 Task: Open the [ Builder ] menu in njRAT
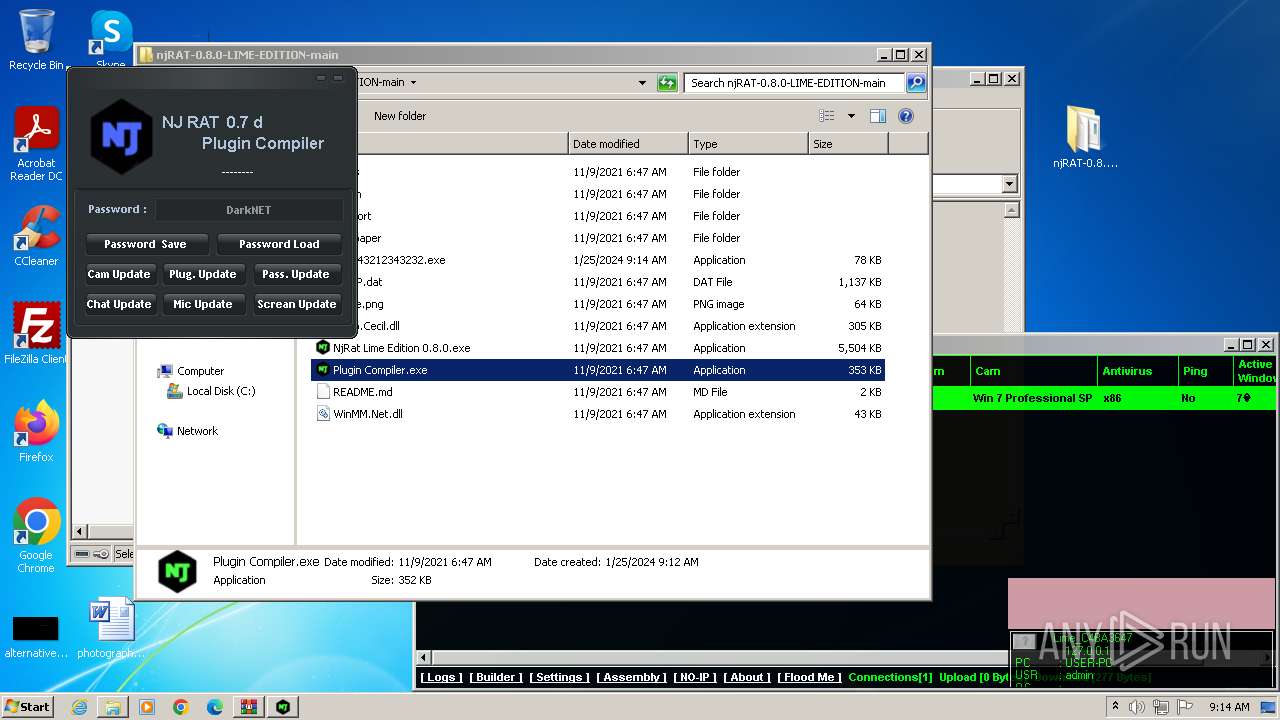(x=496, y=677)
